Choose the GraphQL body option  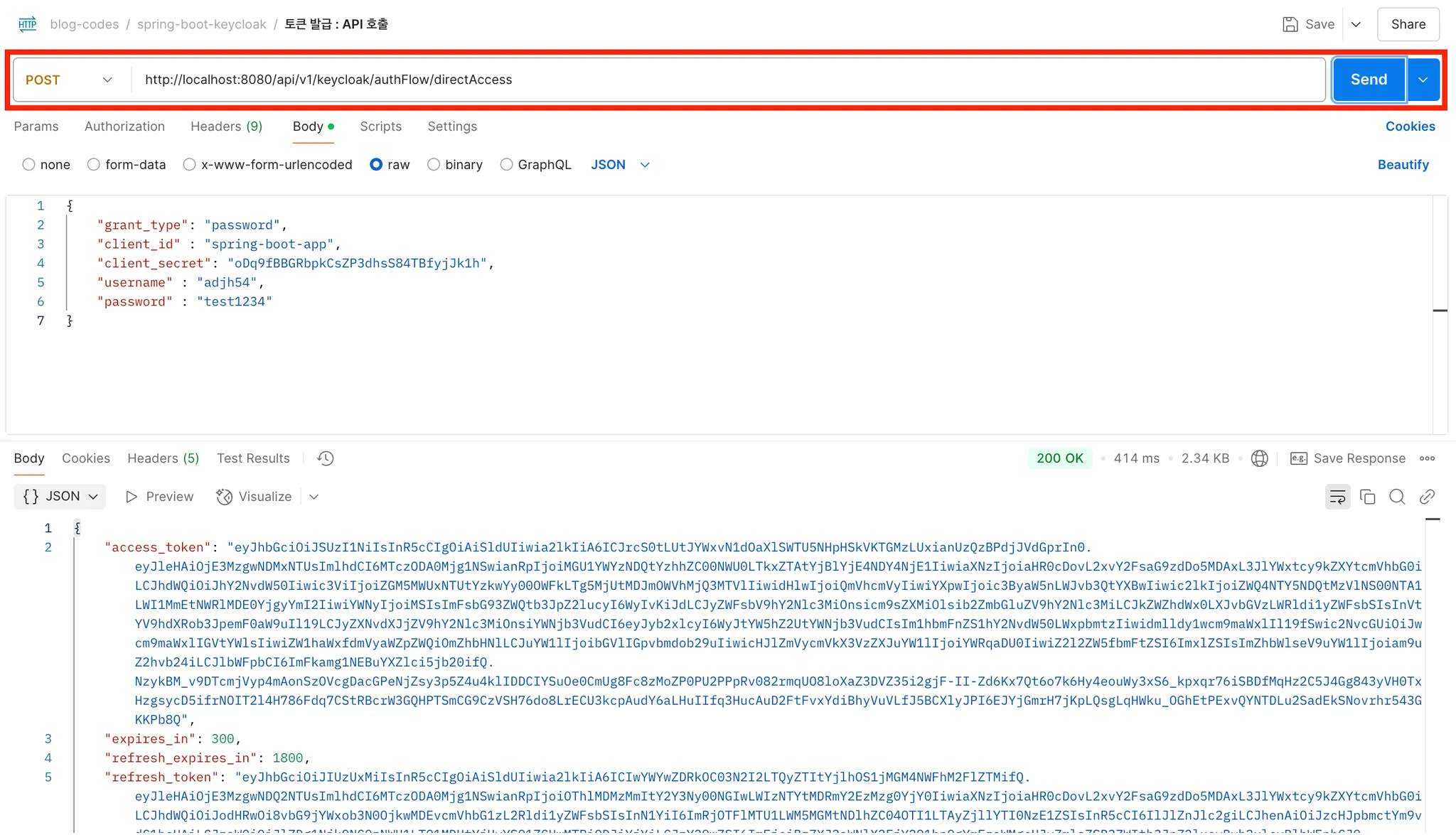coord(506,165)
